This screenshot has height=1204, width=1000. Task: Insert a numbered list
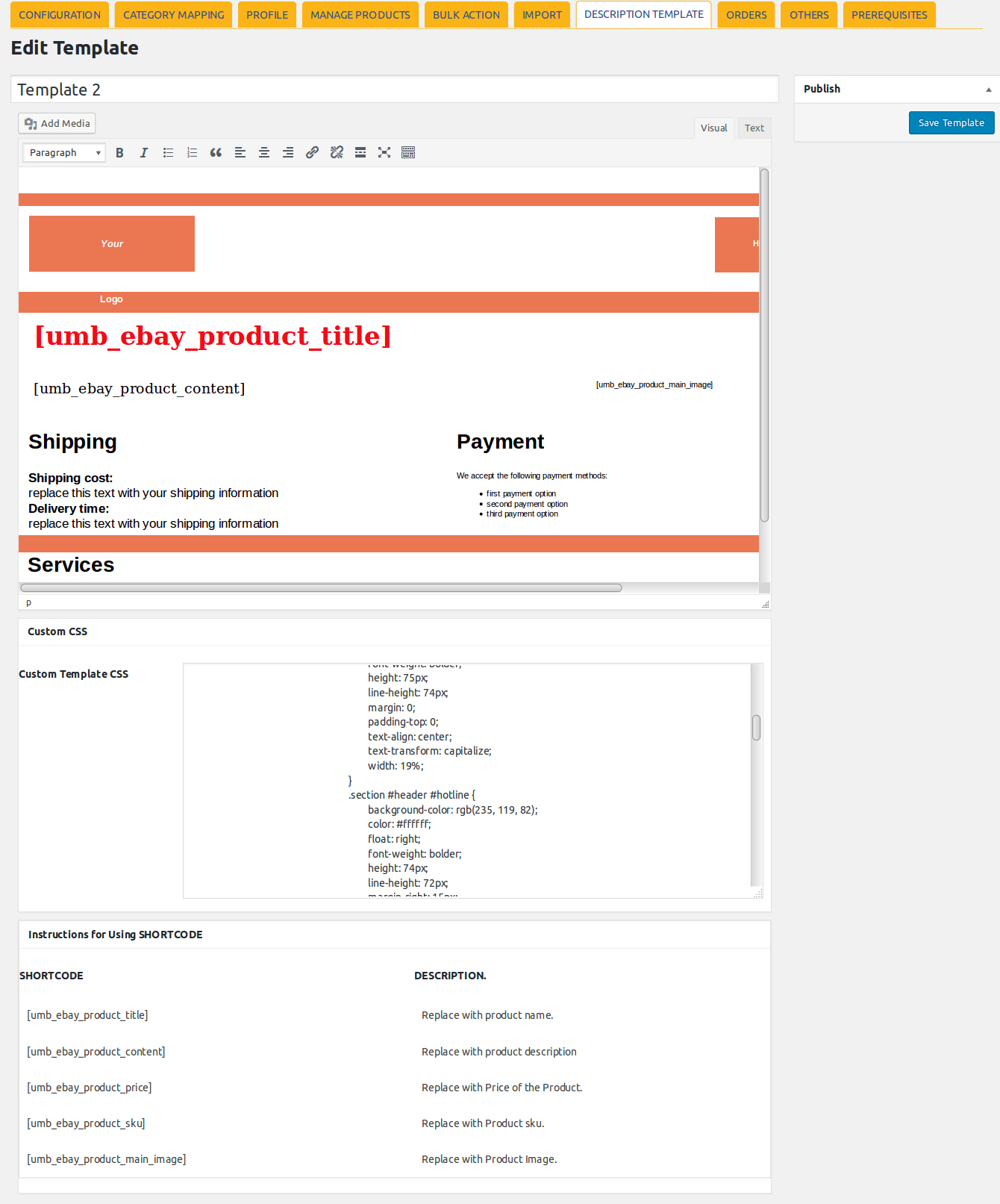pyautogui.click(x=192, y=152)
